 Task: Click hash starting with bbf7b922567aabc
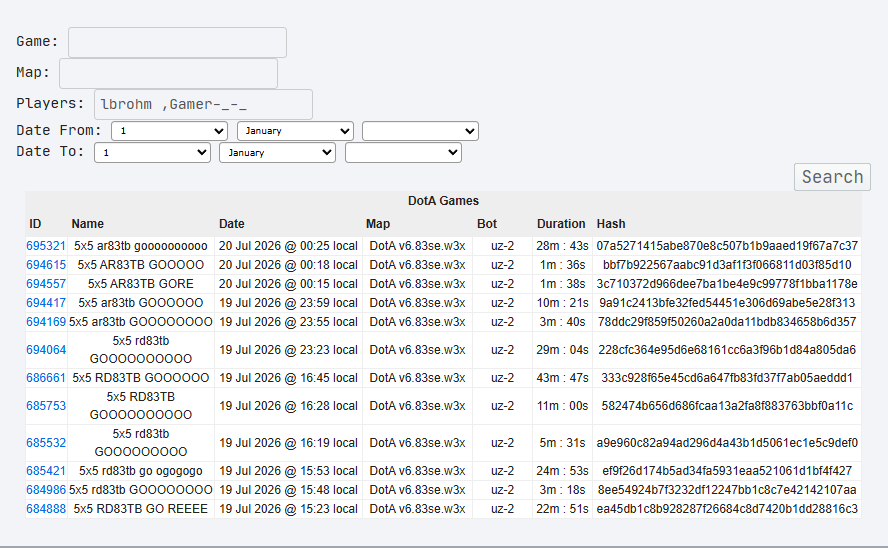(x=727, y=265)
